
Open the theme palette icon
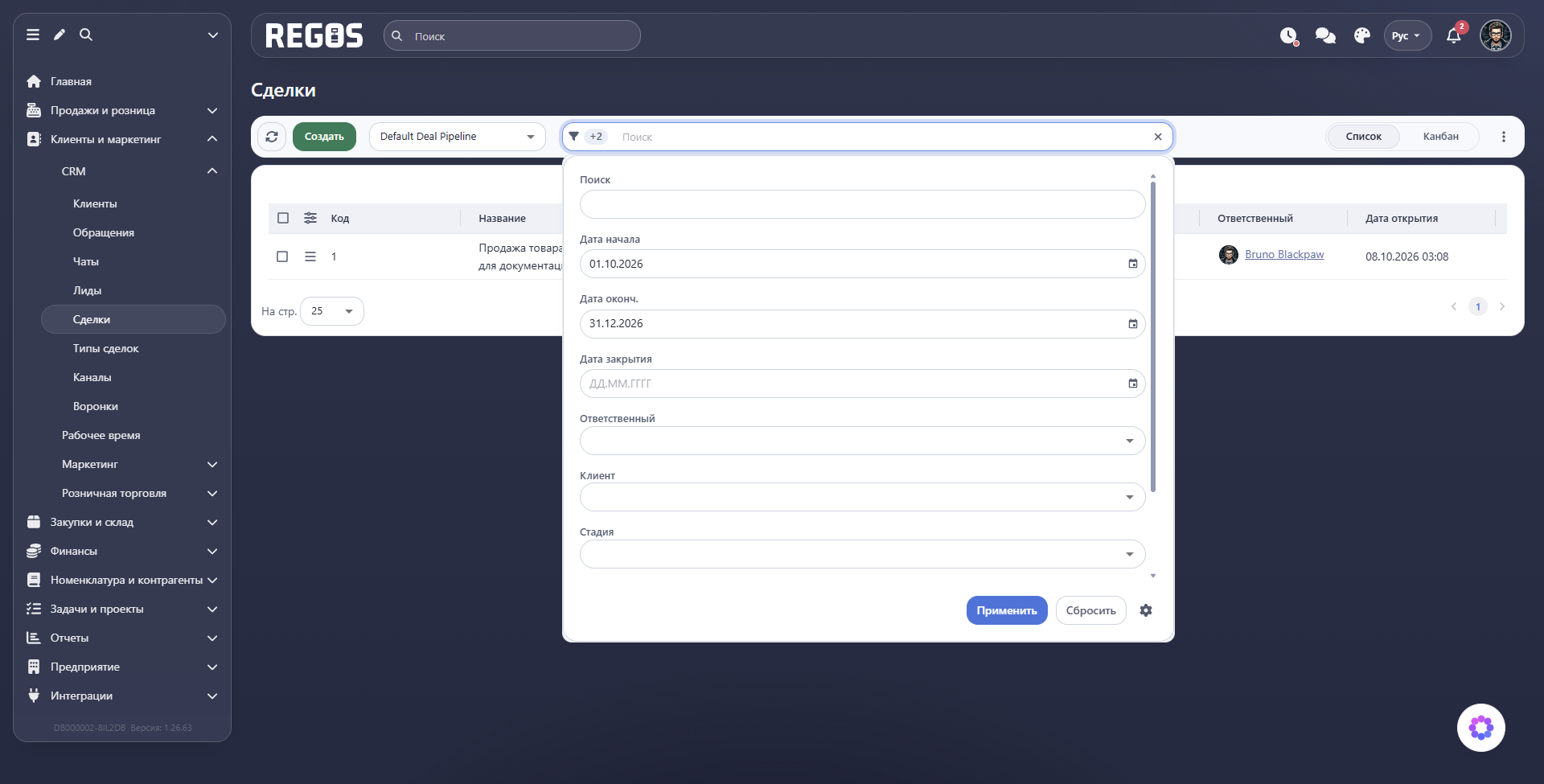point(1361,35)
